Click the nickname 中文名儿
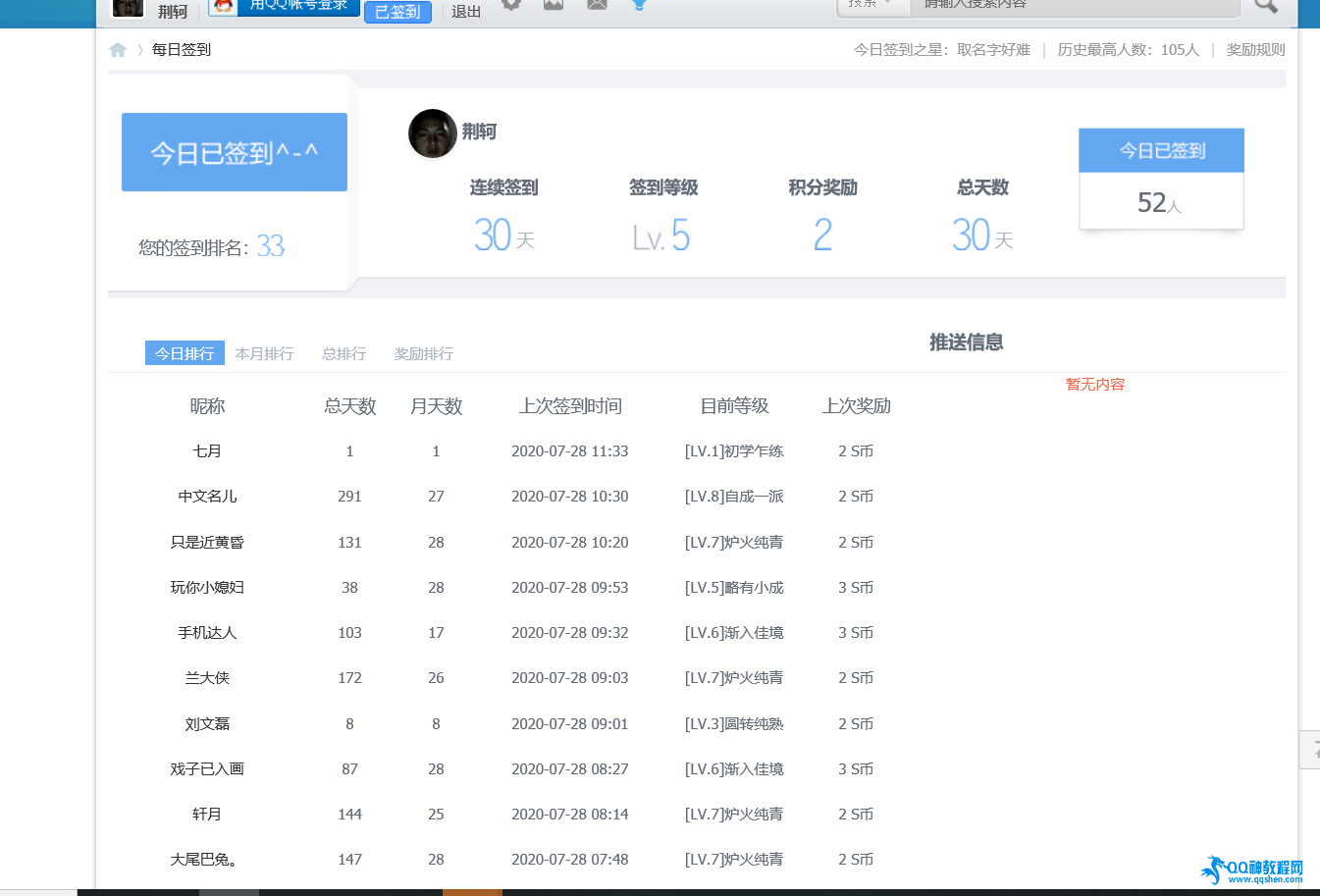The width and height of the screenshot is (1320, 896). (207, 497)
